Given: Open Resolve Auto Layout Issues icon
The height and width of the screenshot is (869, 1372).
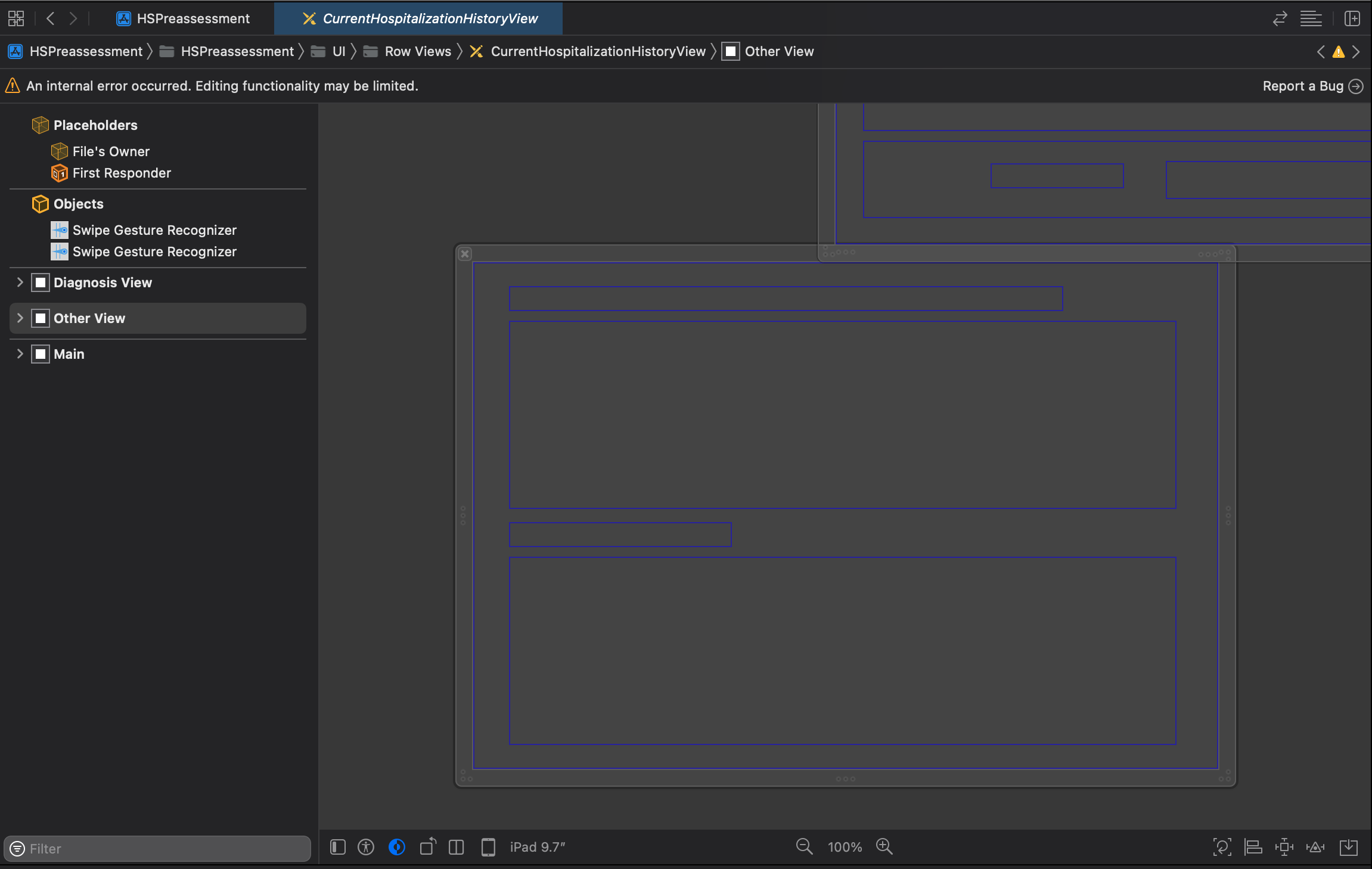Looking at the screenshot, I should (1315, 847).
